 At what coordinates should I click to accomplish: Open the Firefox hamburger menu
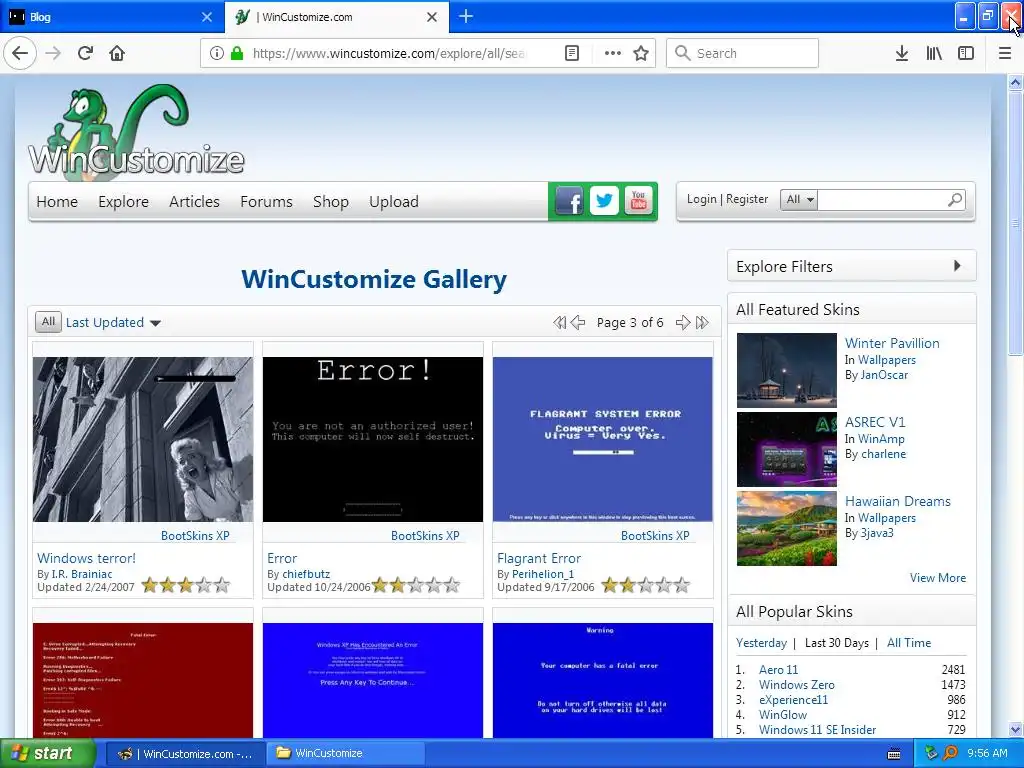tap(1005, 53)
